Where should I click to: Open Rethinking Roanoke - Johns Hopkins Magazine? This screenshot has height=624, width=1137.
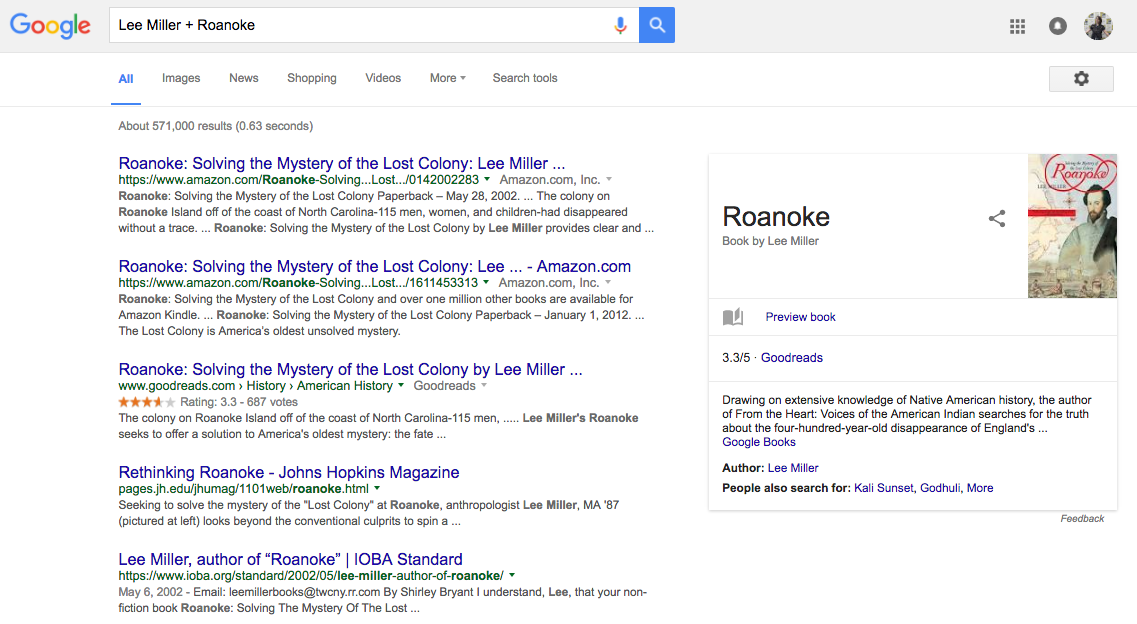[289, 472]
